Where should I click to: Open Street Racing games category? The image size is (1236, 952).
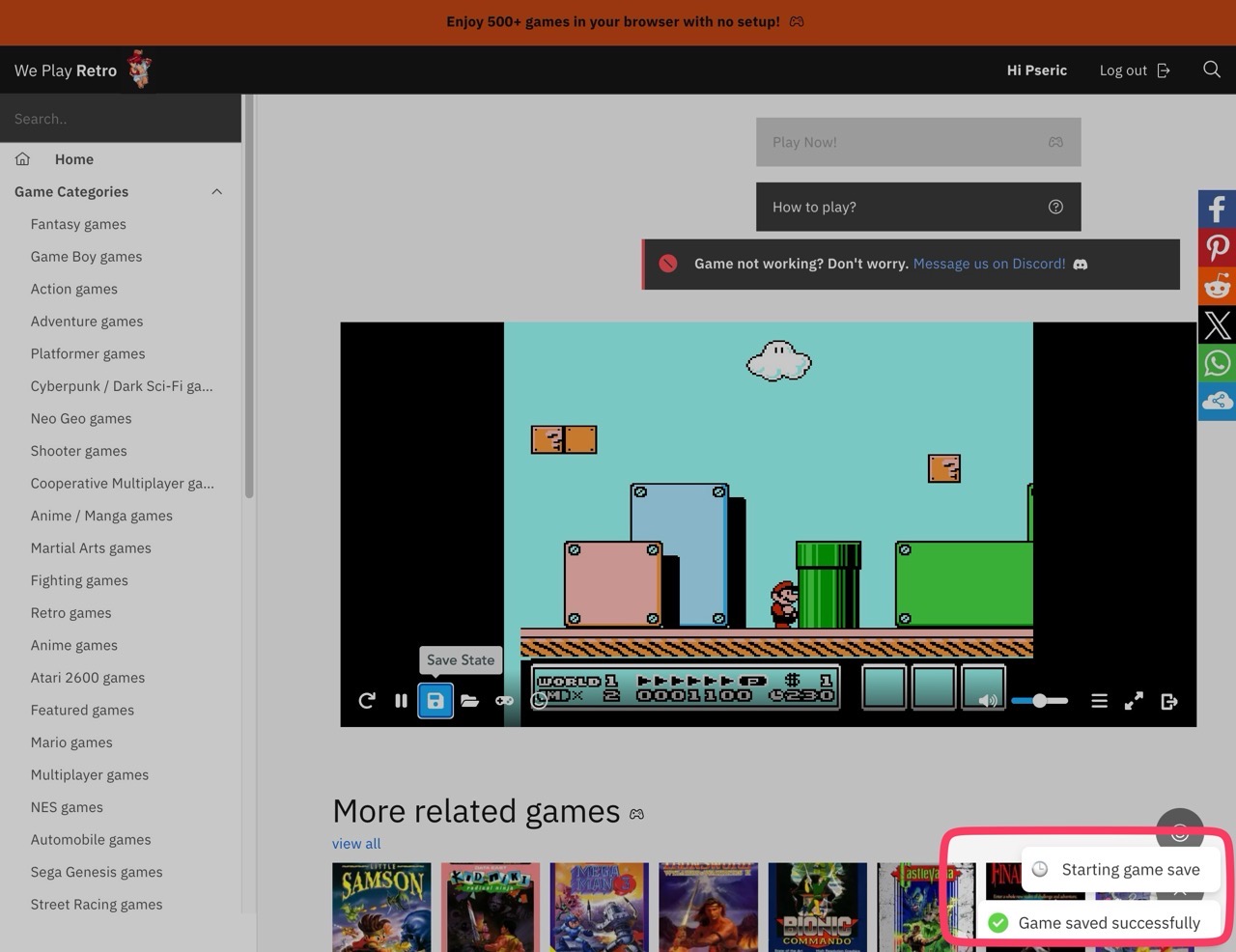[97, 905]
